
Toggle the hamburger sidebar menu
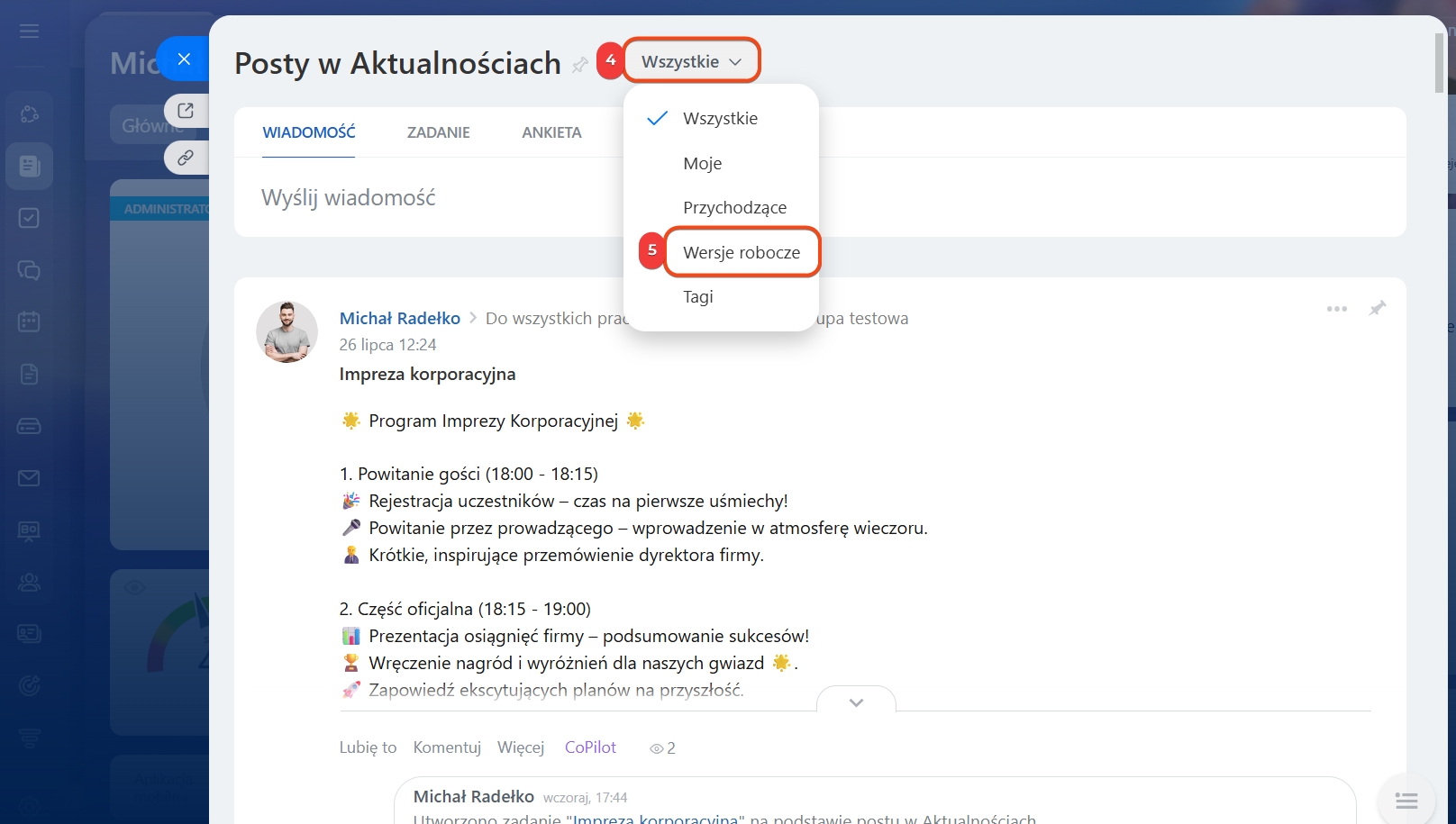point(29,32)
